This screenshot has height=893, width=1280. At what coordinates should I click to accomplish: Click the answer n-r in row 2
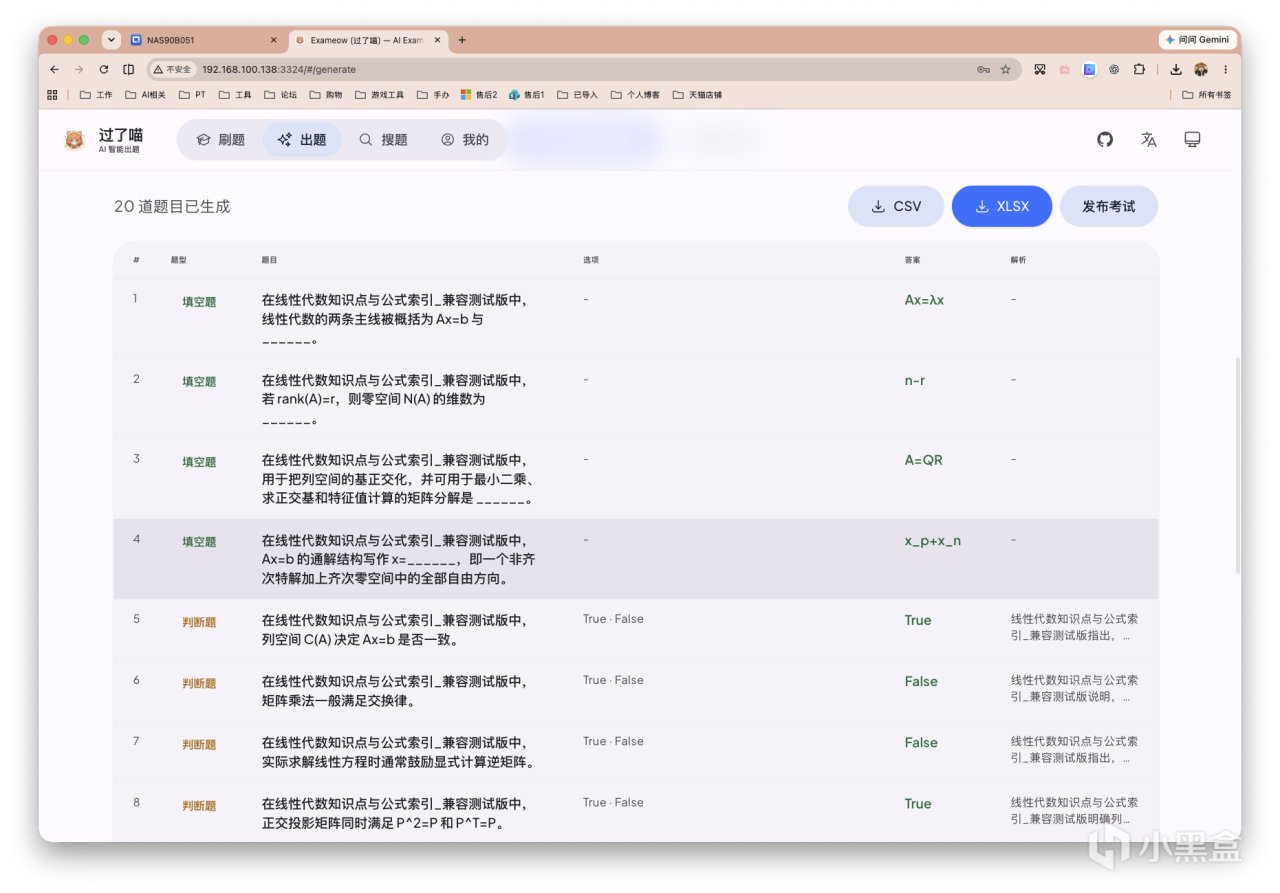[915, 380]
